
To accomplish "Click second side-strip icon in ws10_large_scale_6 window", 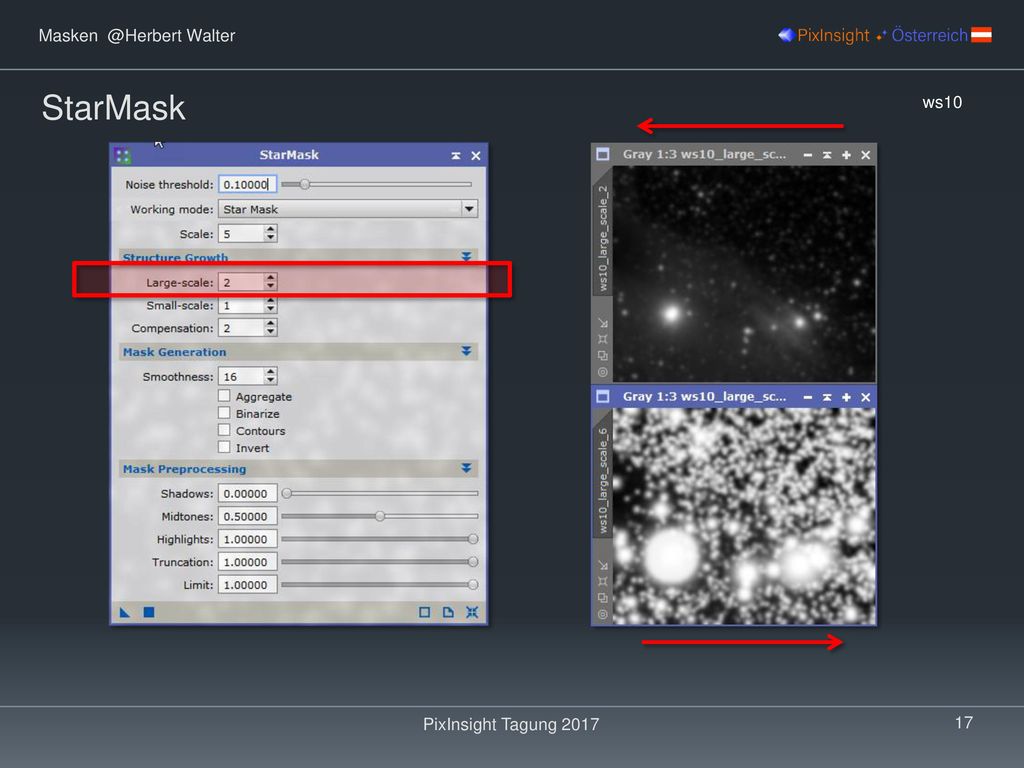I will point(603,581).
